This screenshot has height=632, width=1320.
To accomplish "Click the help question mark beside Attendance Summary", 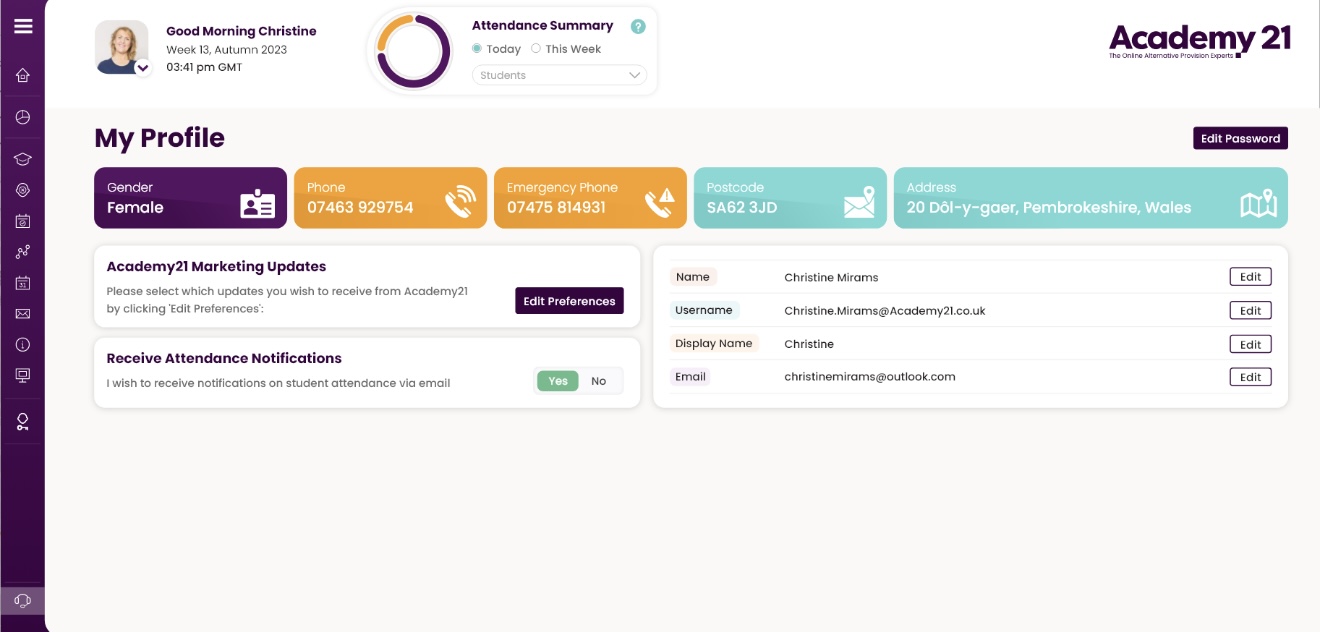I will click(638, 27).
